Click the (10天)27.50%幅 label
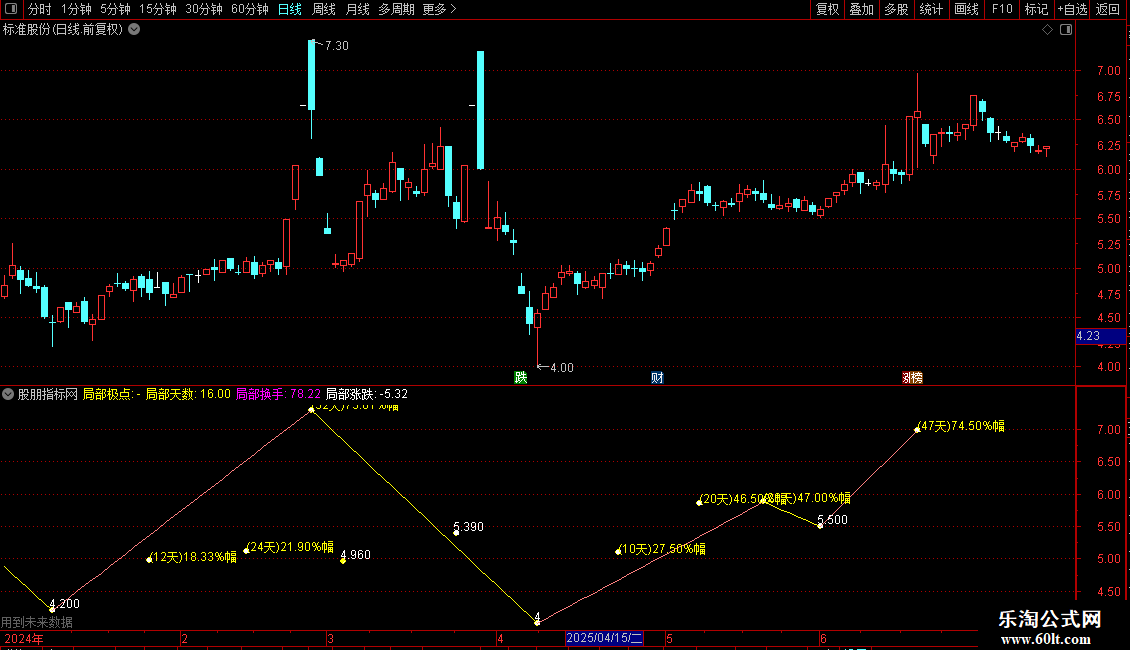Viewport: 1130px width, 650px height. pos(662,549)
